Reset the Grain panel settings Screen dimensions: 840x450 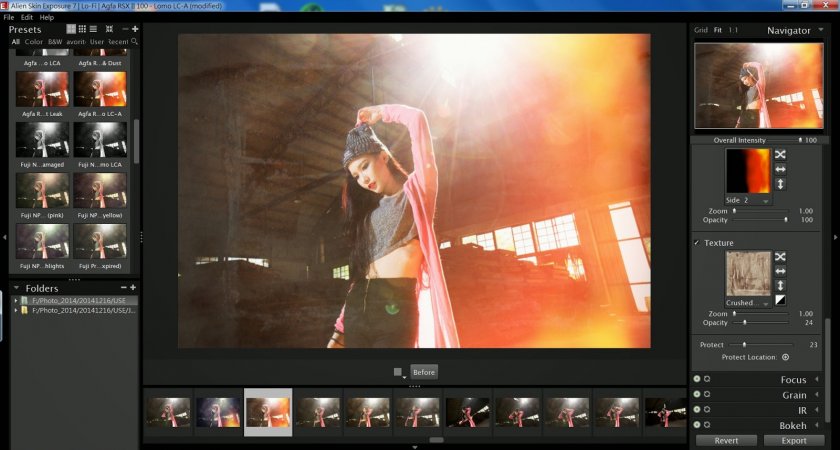tap(706, 395)
